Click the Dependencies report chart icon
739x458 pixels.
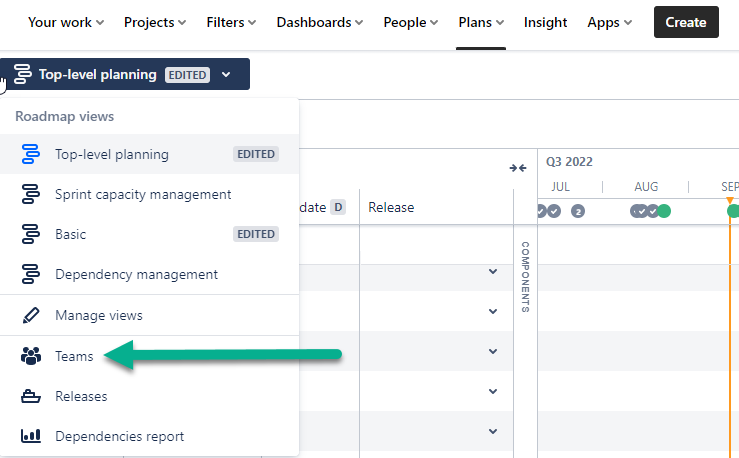click(x=30, y=436)
